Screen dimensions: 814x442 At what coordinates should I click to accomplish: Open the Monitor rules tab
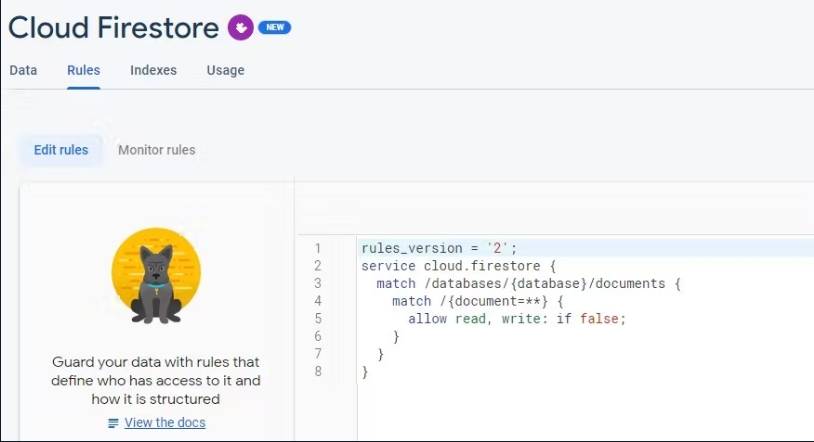coord(157,150)
